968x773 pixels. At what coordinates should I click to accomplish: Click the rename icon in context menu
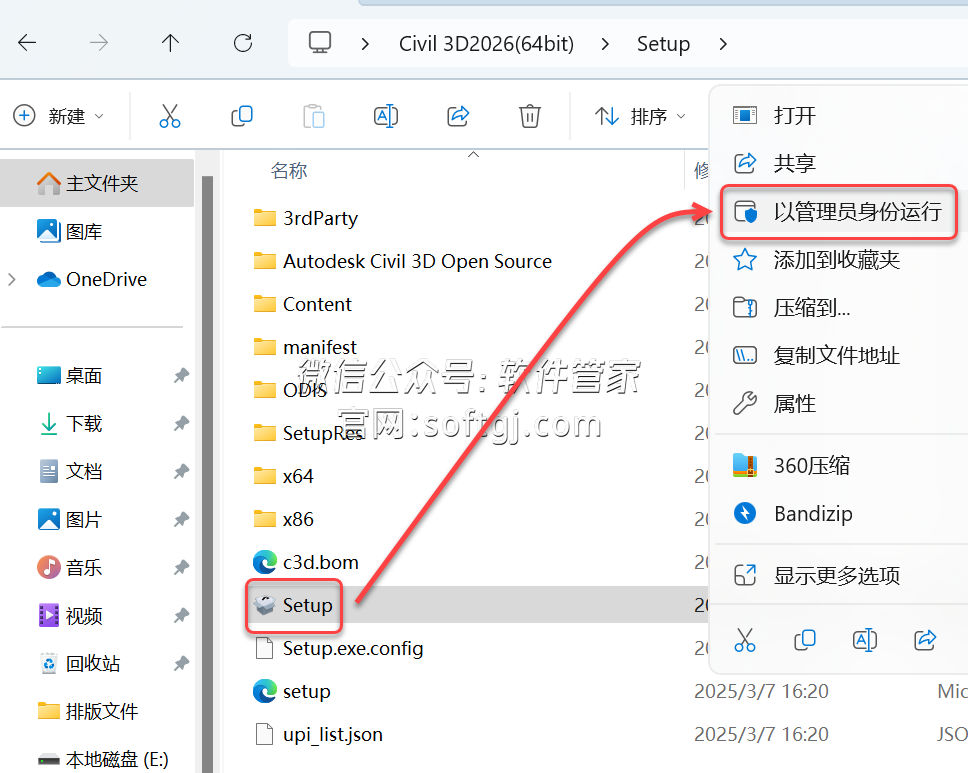864,640
